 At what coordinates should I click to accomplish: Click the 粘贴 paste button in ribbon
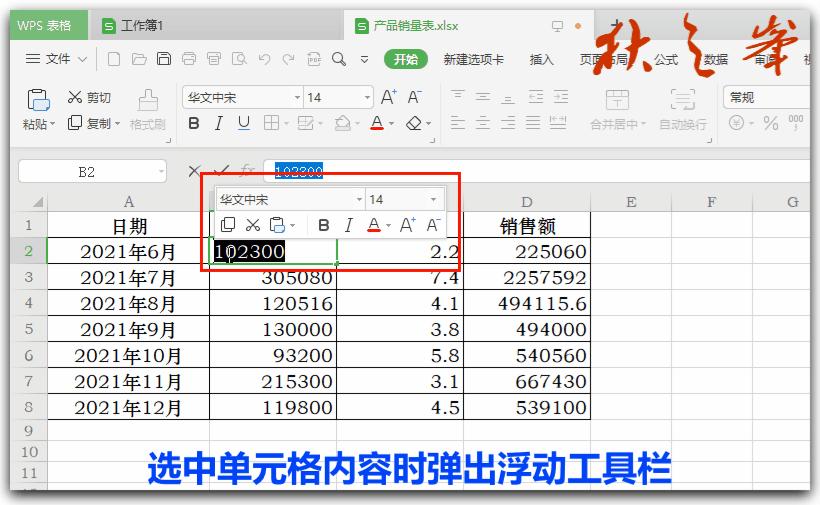[x=39, y=109]
